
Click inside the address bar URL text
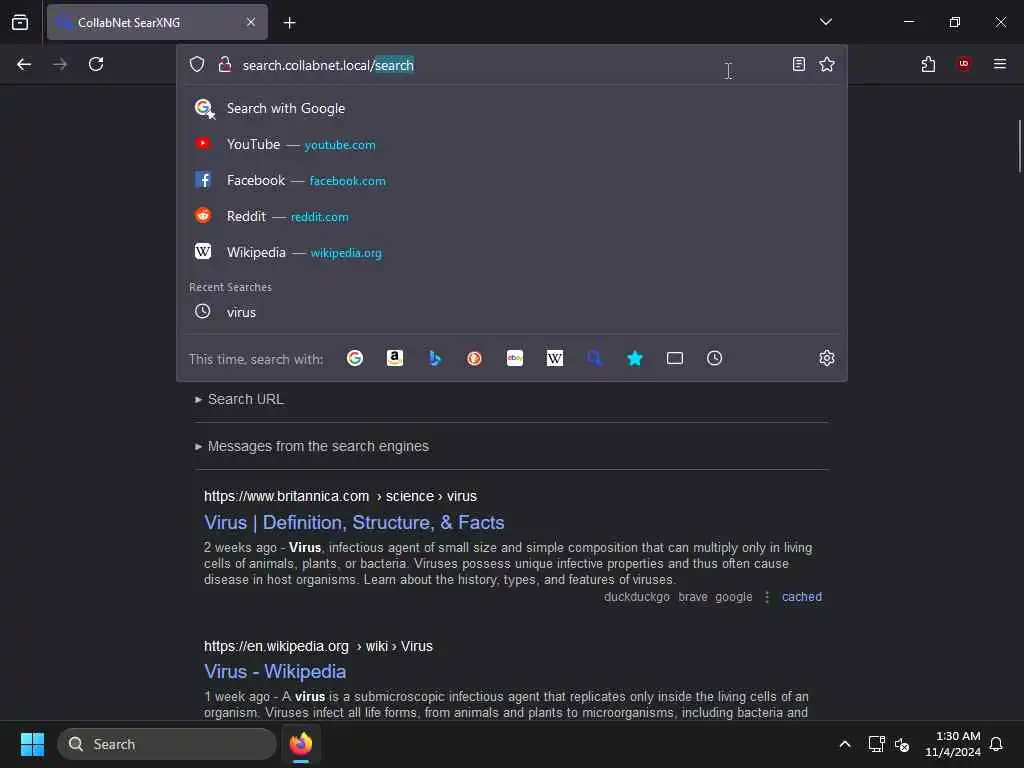[328, 65]
